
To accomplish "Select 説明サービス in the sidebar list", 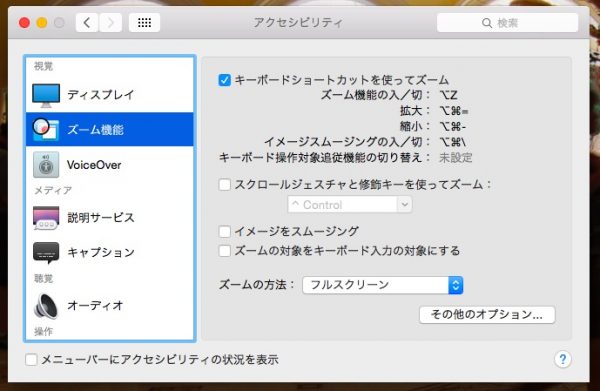I will click(110, 218).
